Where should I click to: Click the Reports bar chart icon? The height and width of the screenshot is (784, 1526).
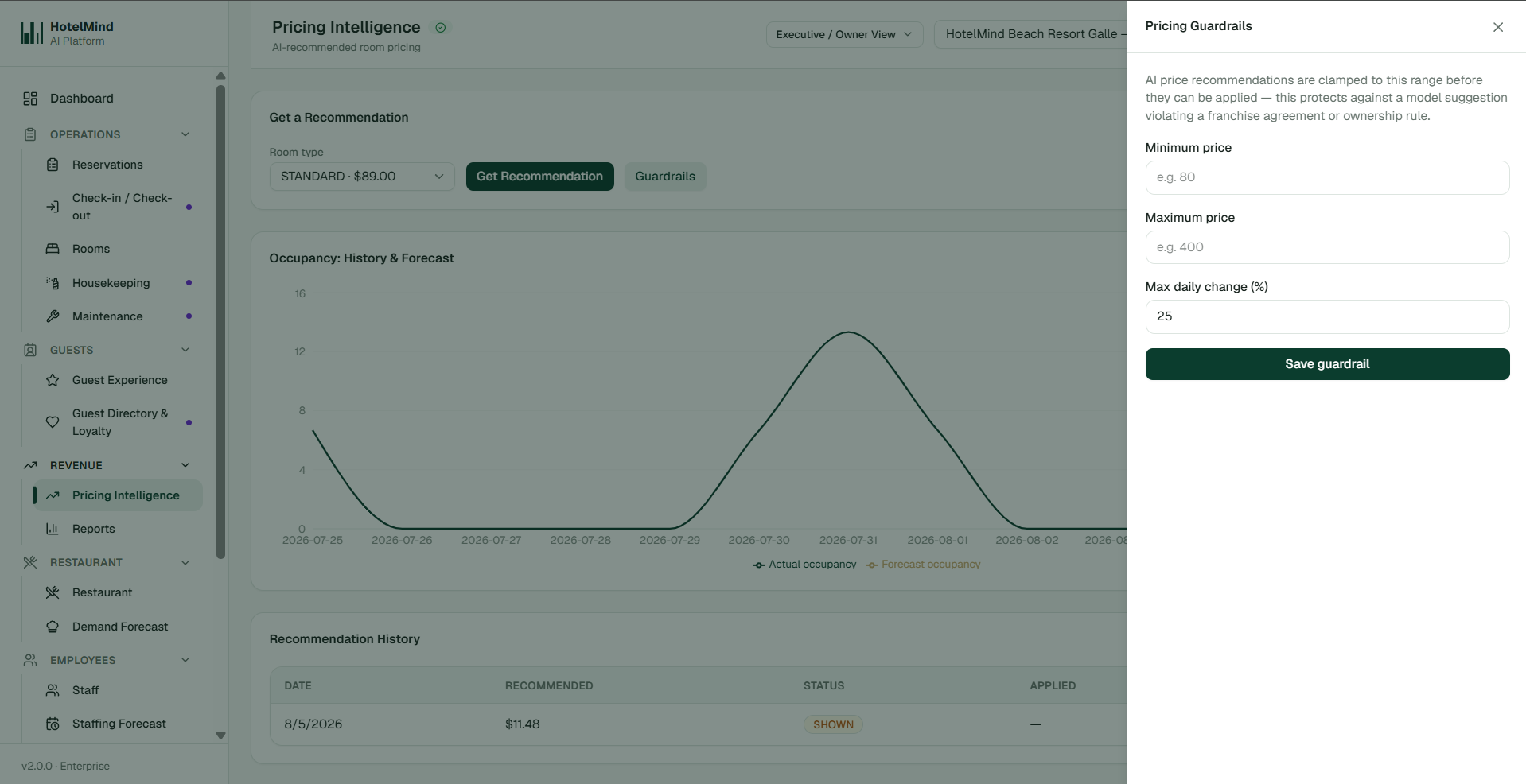53,529
